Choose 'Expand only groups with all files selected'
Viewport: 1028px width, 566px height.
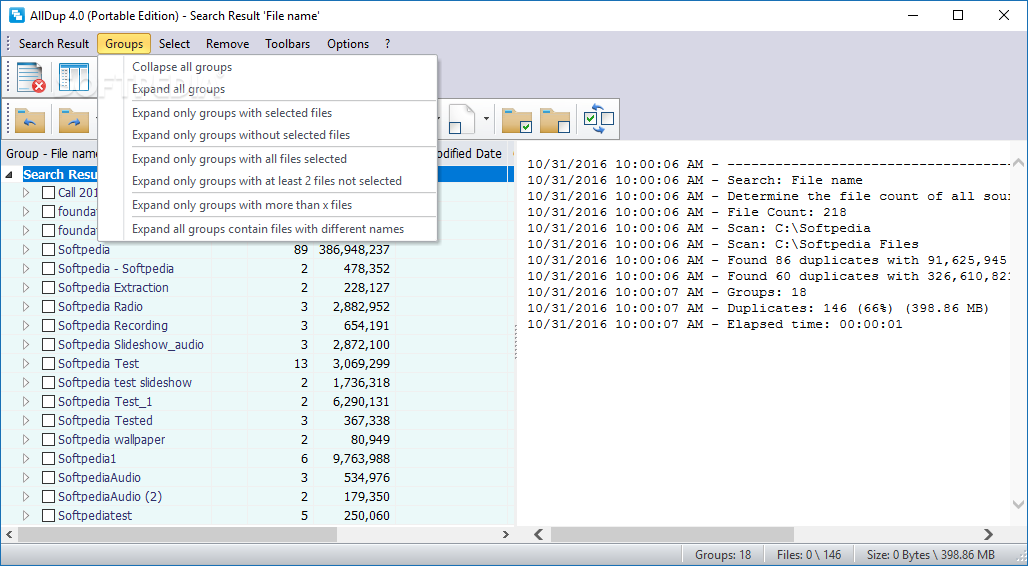(x=267, y=159)
